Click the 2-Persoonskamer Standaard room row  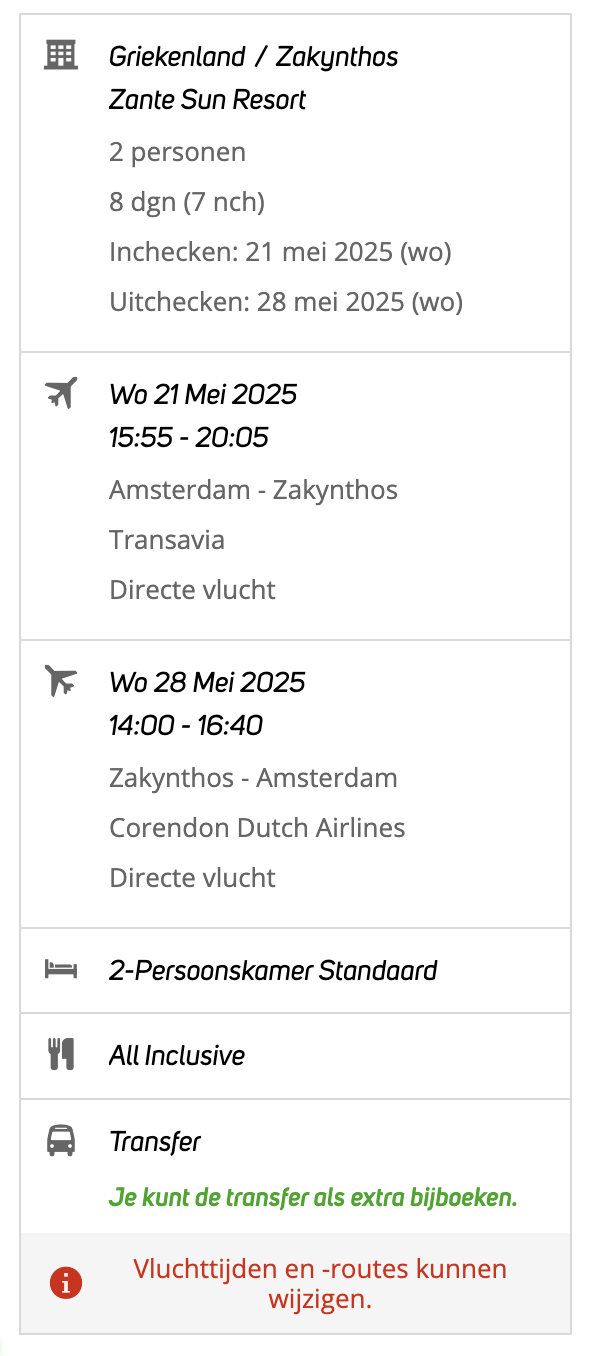(x=295, y=970)
